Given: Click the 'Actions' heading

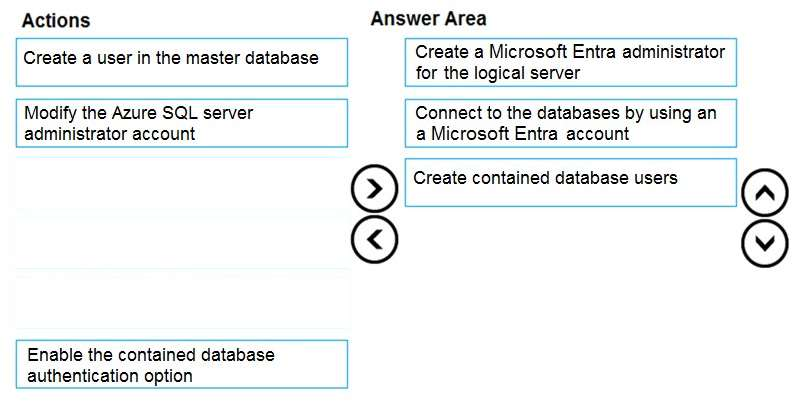Looking at the screenshot, I should [56, 20].
